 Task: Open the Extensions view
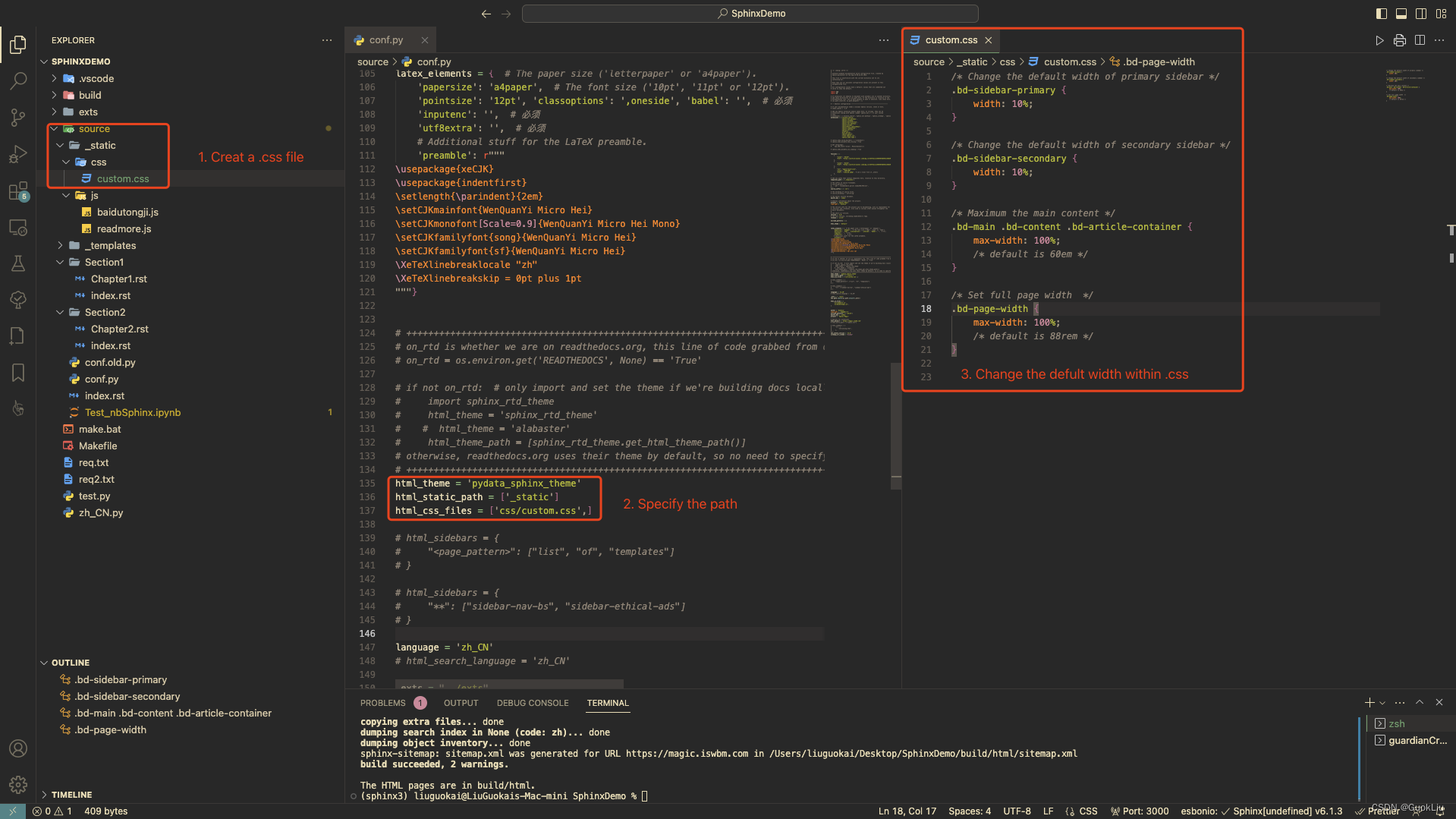[x=17, y=191]
